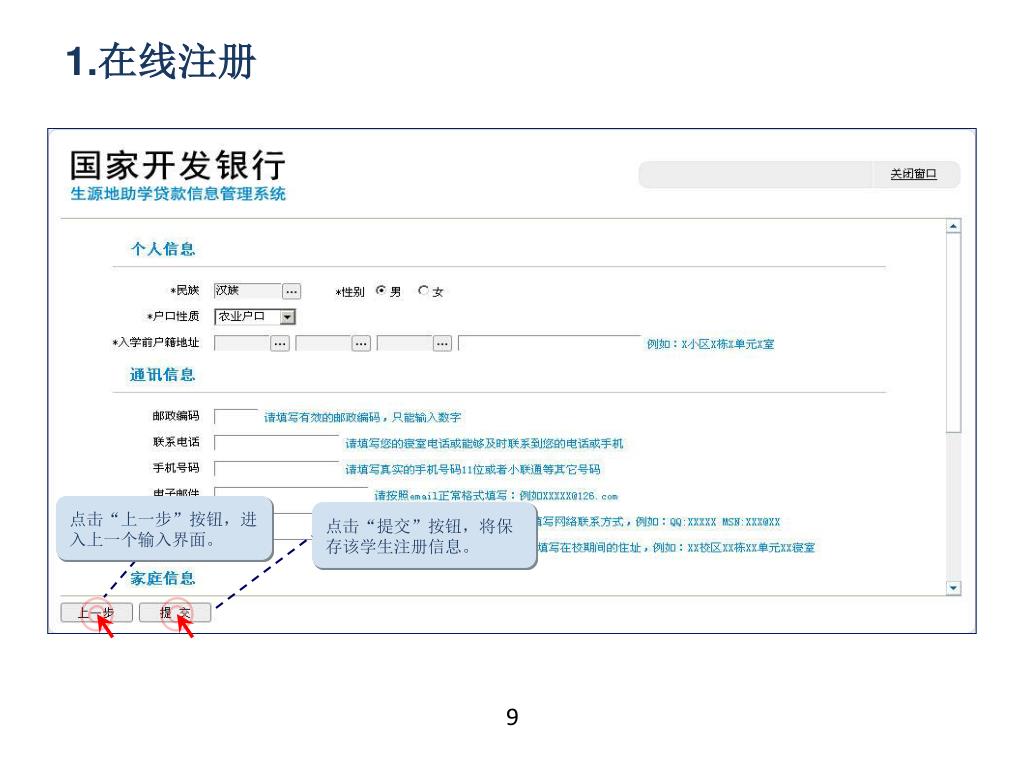Click the 关闭窗口 link
Image resolution: width=1024 pixels, height=768 pixels.
point(913,174)
